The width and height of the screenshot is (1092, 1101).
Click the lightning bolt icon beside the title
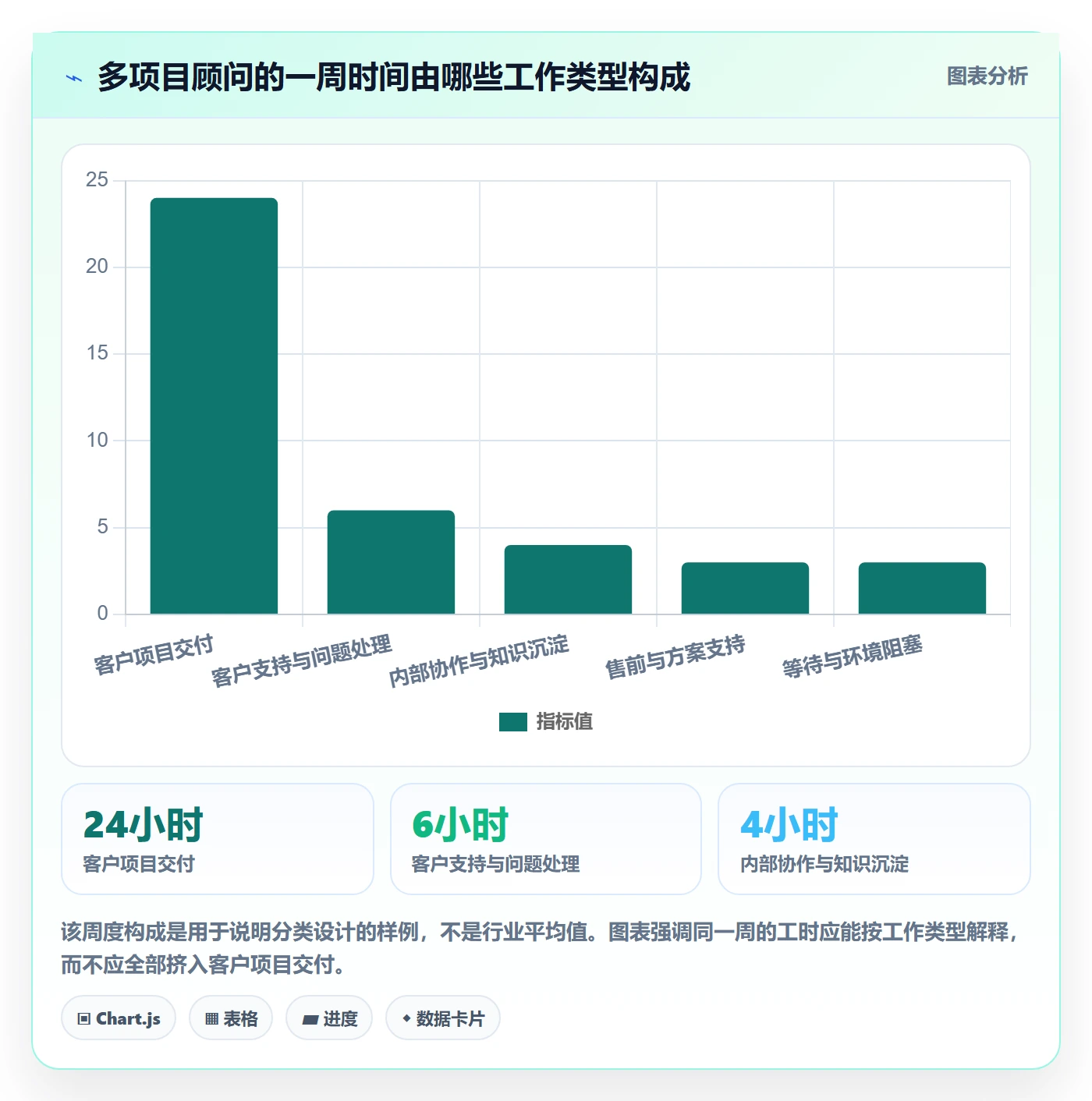tap(74, 78)
